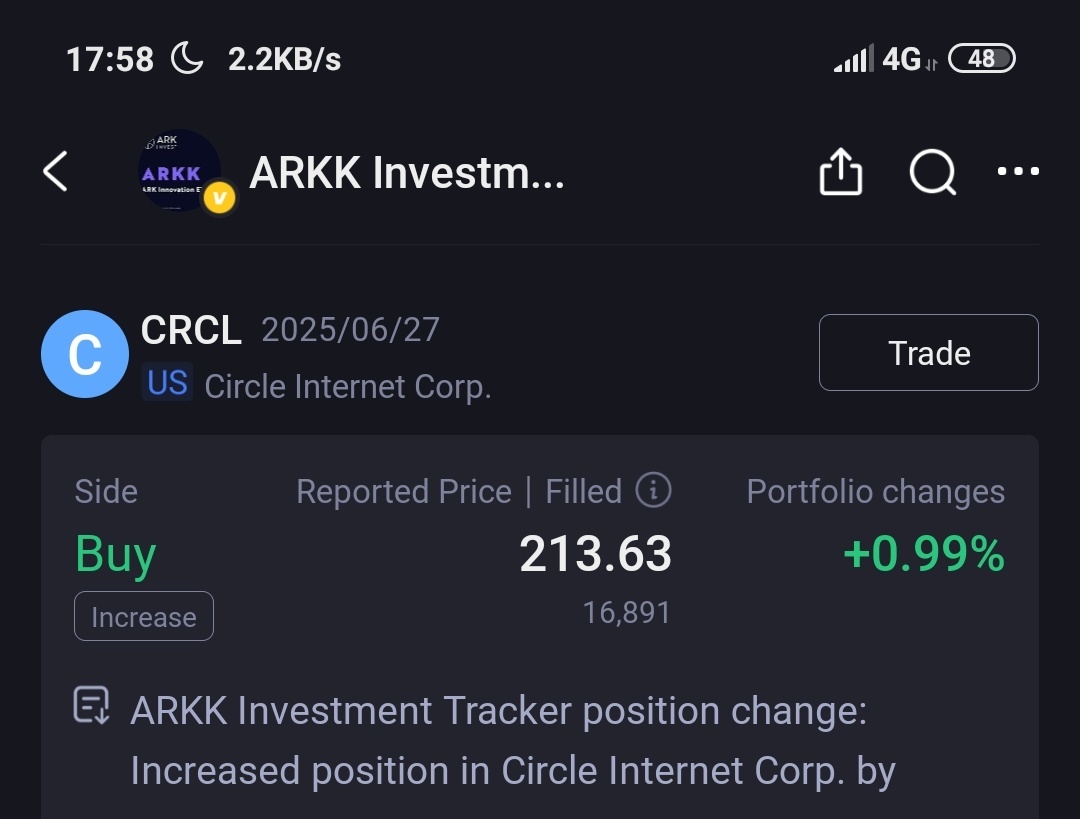Click the Trade button
1080x819 pixels.
(x=928, y=353)
